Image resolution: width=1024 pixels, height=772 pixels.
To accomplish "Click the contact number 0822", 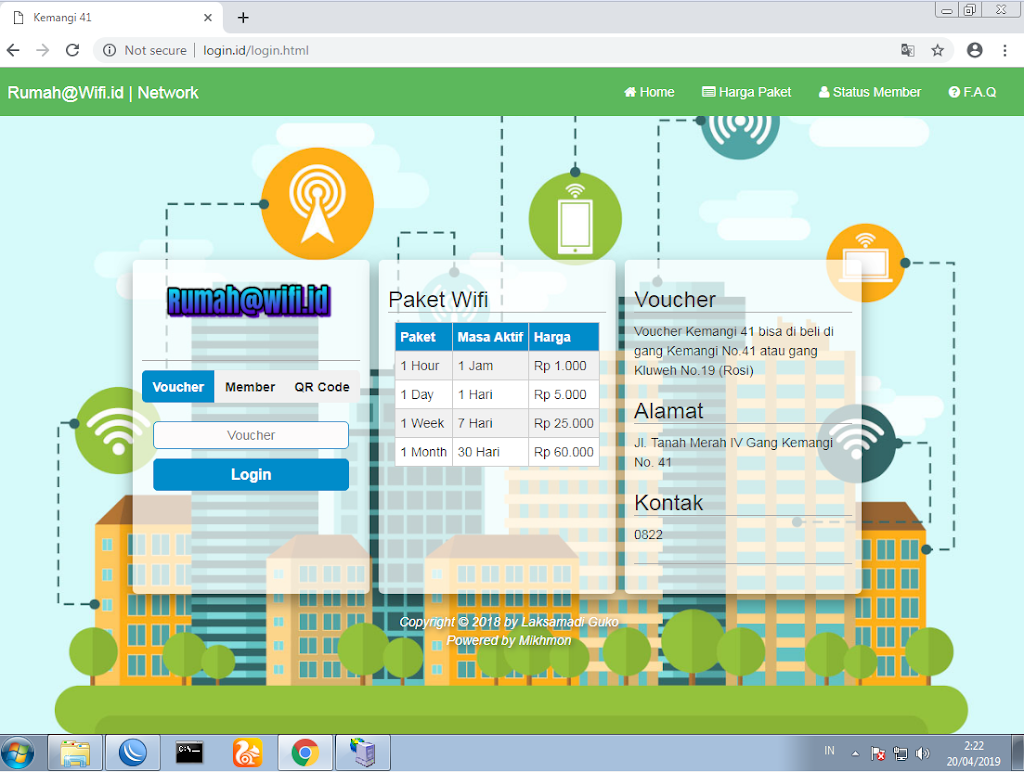I will pyautogui.click(x=648, y=535).
